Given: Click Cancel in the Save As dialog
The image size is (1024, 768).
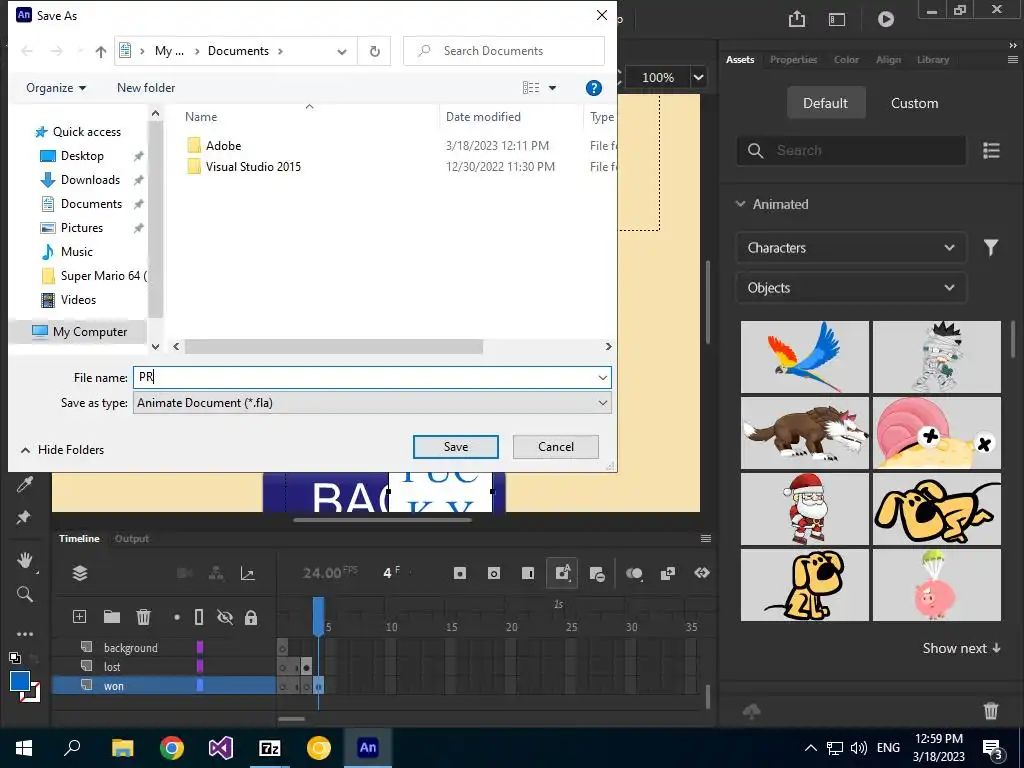Looking at the screenshot, I should (x=556, y=447).
